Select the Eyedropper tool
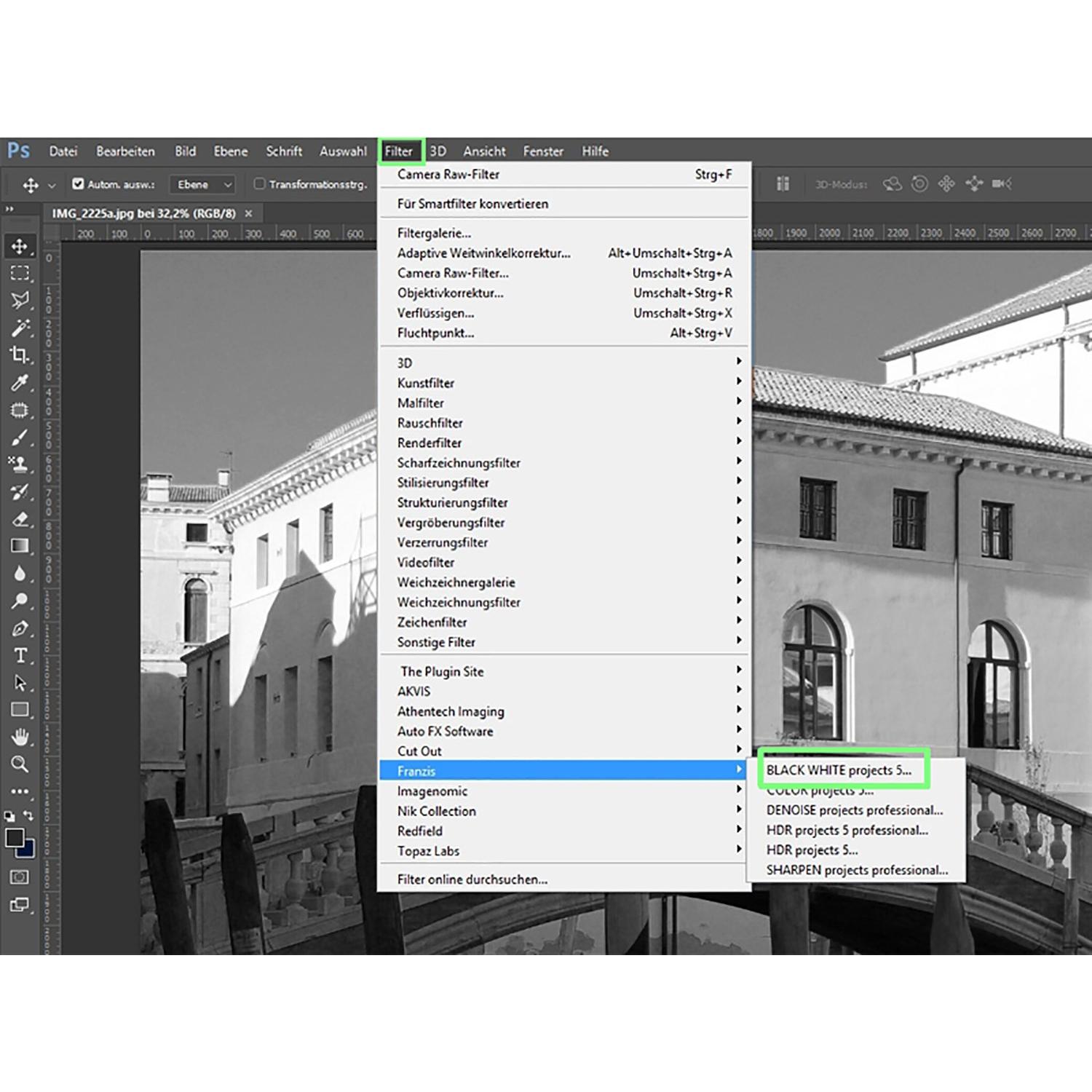This screenshot has width=1092, height=1092. (x=20, y=382)
